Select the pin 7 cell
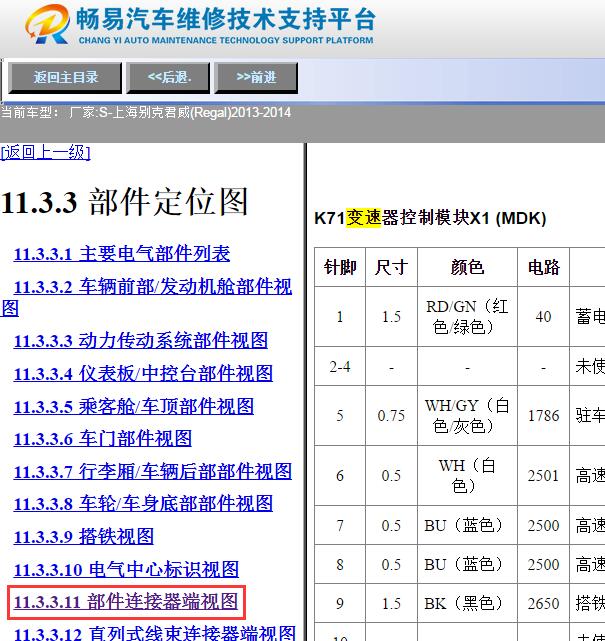 pyautogui.click(x=340, y=525)
